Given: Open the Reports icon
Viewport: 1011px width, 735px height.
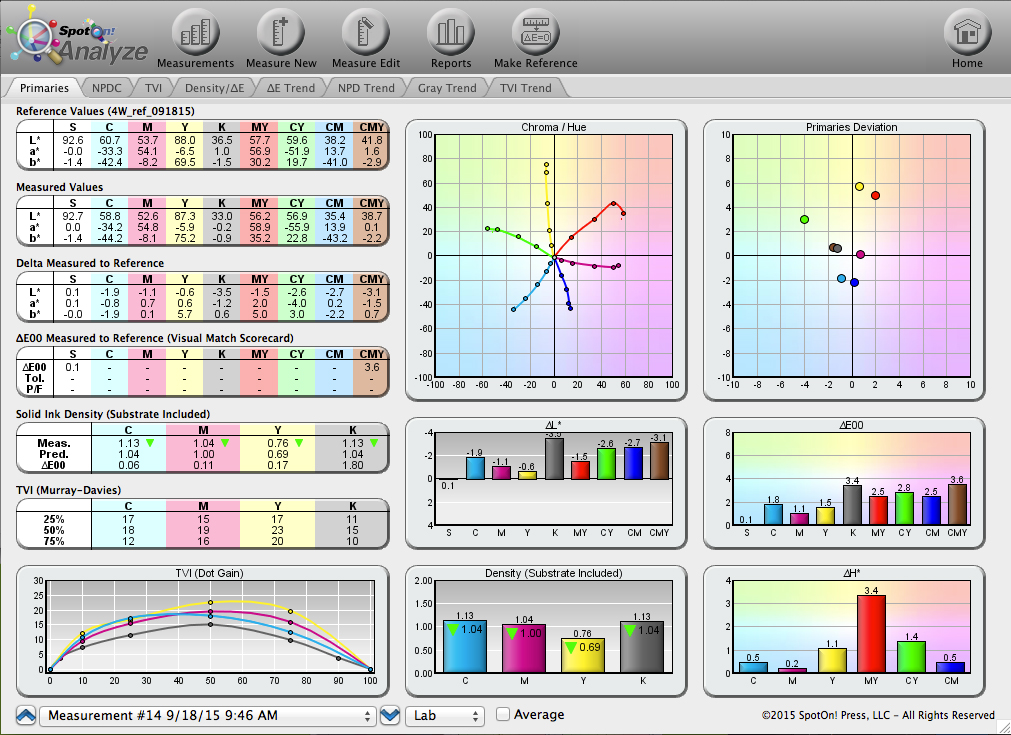Looking at the screenshot, I should click(x=451, y=35).
